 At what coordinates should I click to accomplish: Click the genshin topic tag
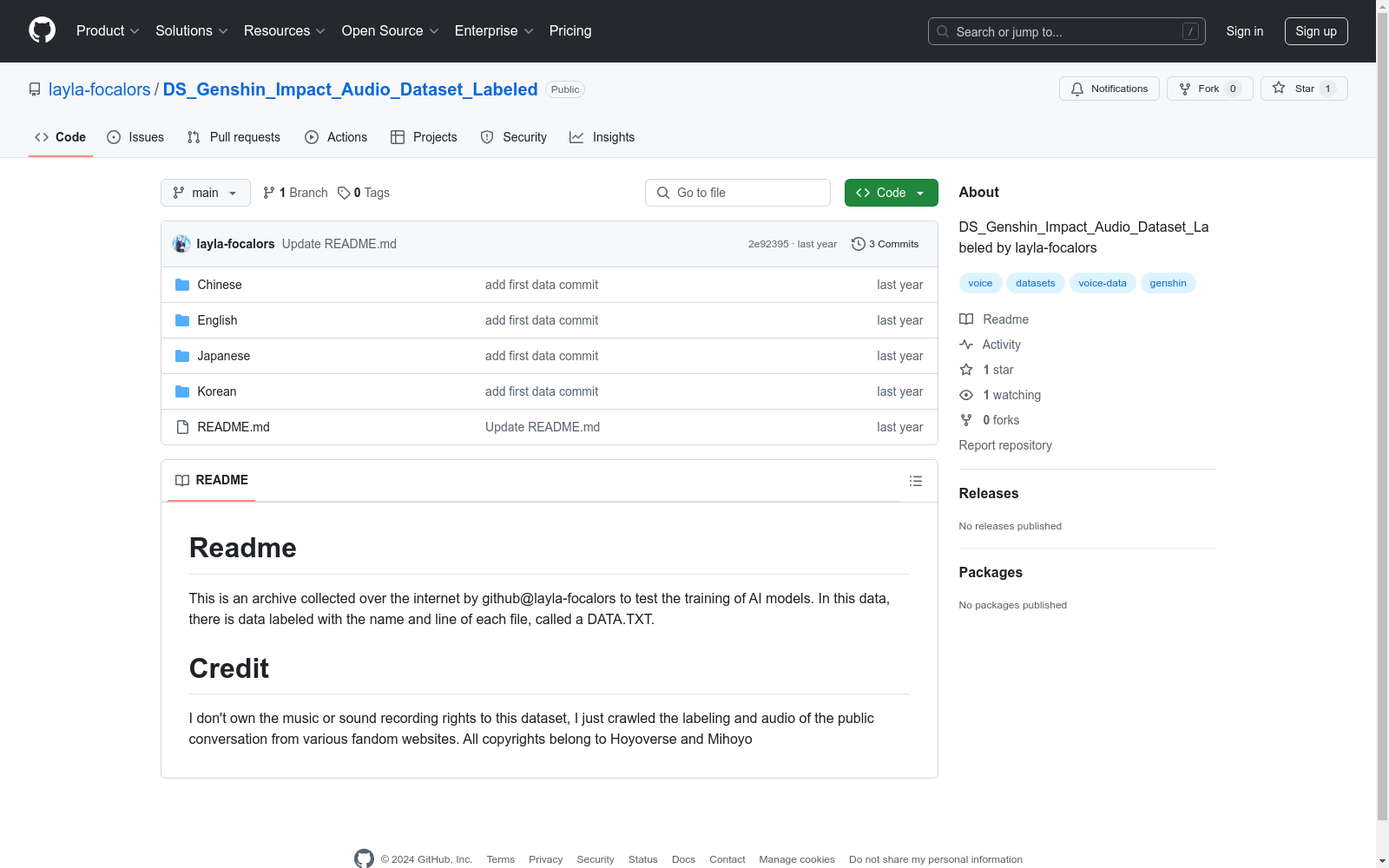click(1168, 283)
